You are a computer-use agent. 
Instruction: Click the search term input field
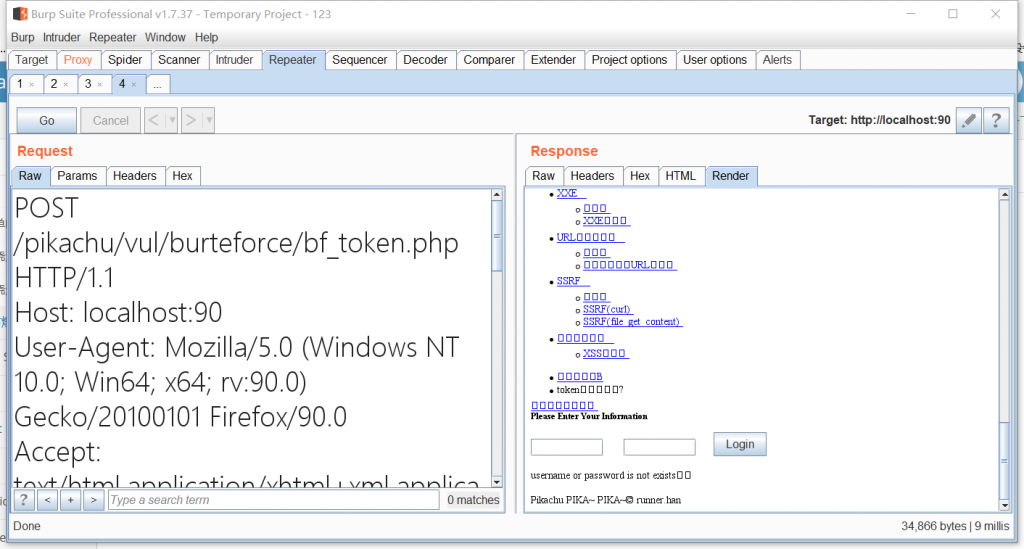click(x=272, y=500)
